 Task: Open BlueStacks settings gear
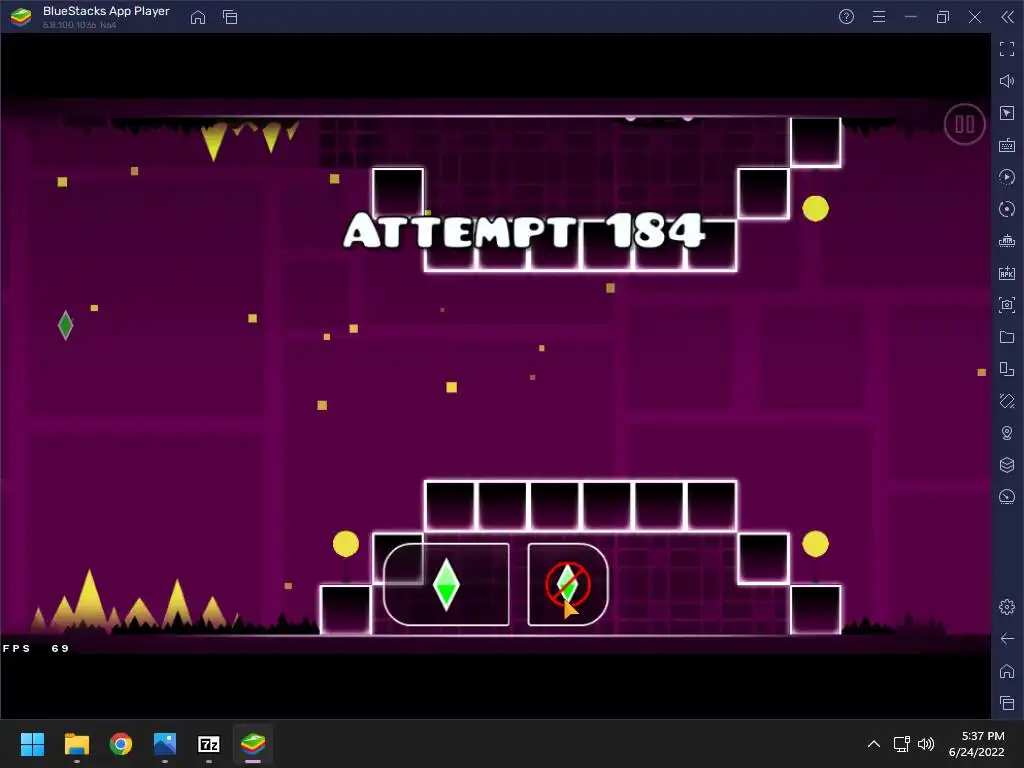(x=1007, y=607)
